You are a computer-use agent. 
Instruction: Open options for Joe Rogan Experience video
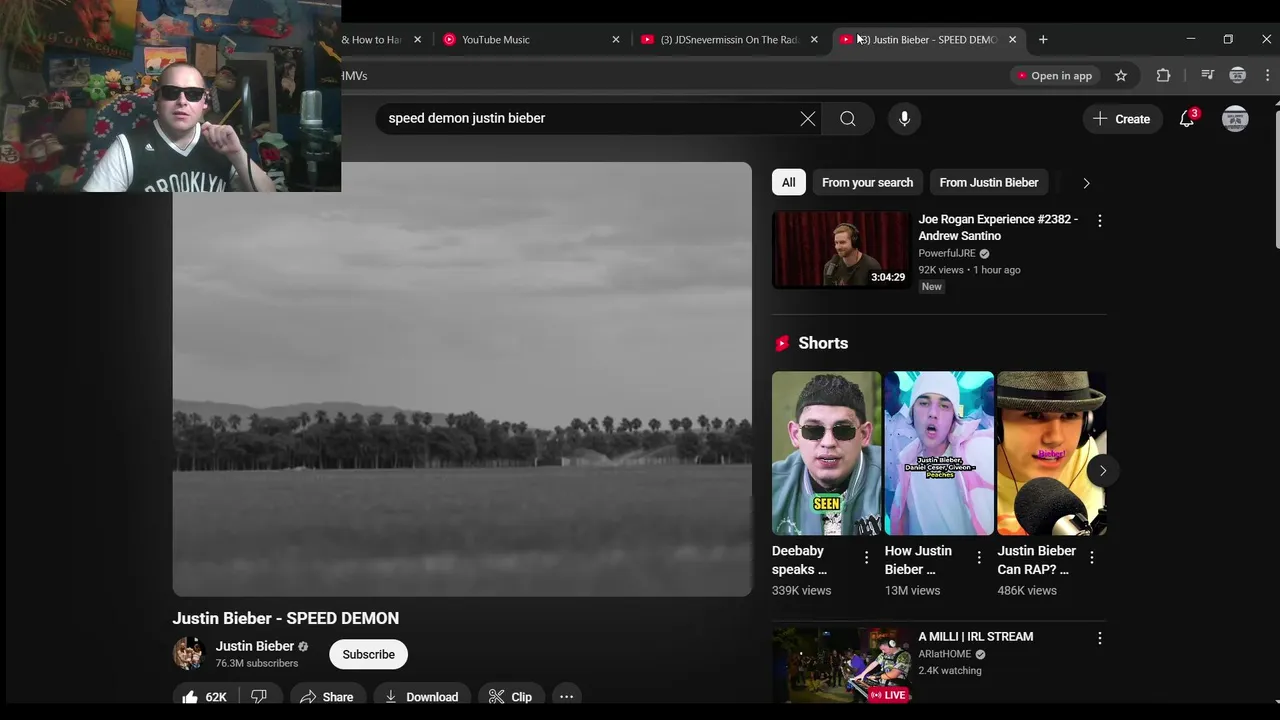pos(1100,221)
